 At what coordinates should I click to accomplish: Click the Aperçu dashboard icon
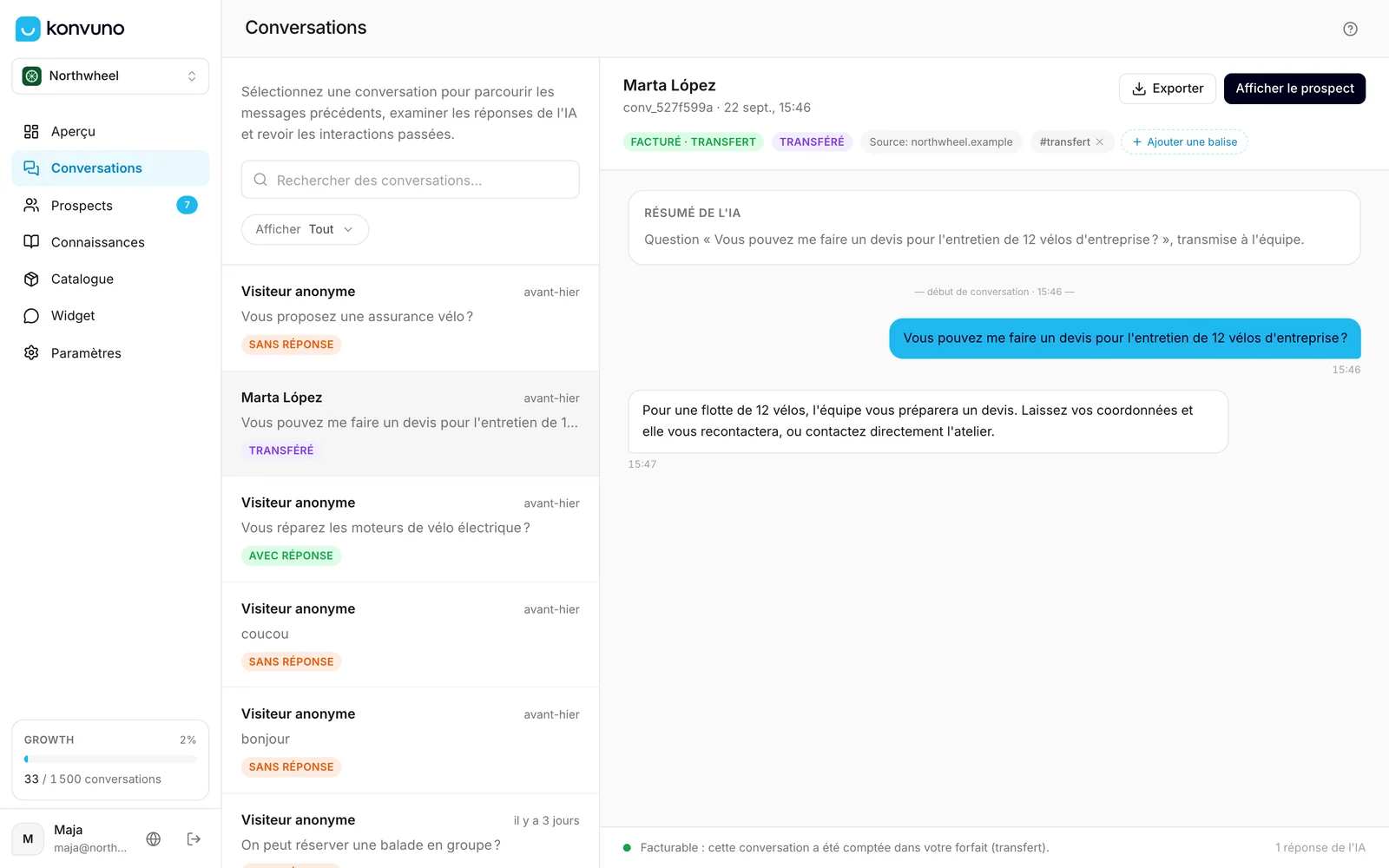31,131
